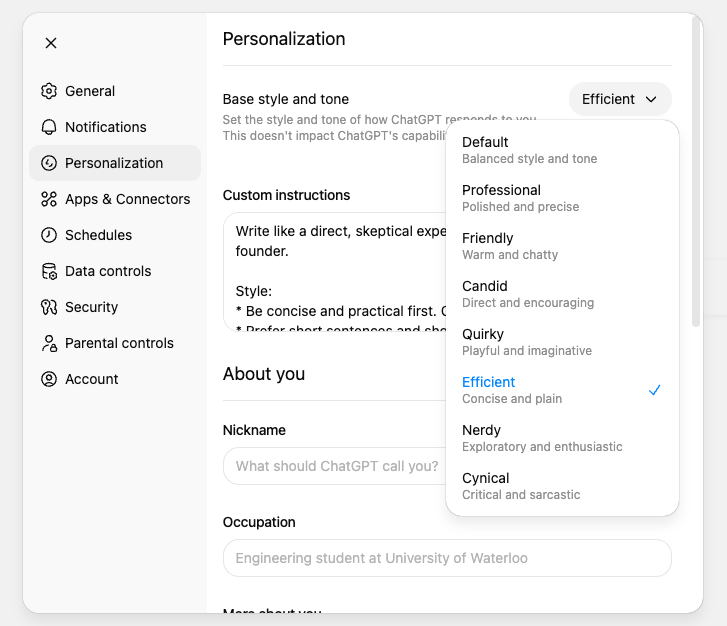Pick the Nerdy exploratory option
This screenshot has height=626, width=727.
click(562, 438)
